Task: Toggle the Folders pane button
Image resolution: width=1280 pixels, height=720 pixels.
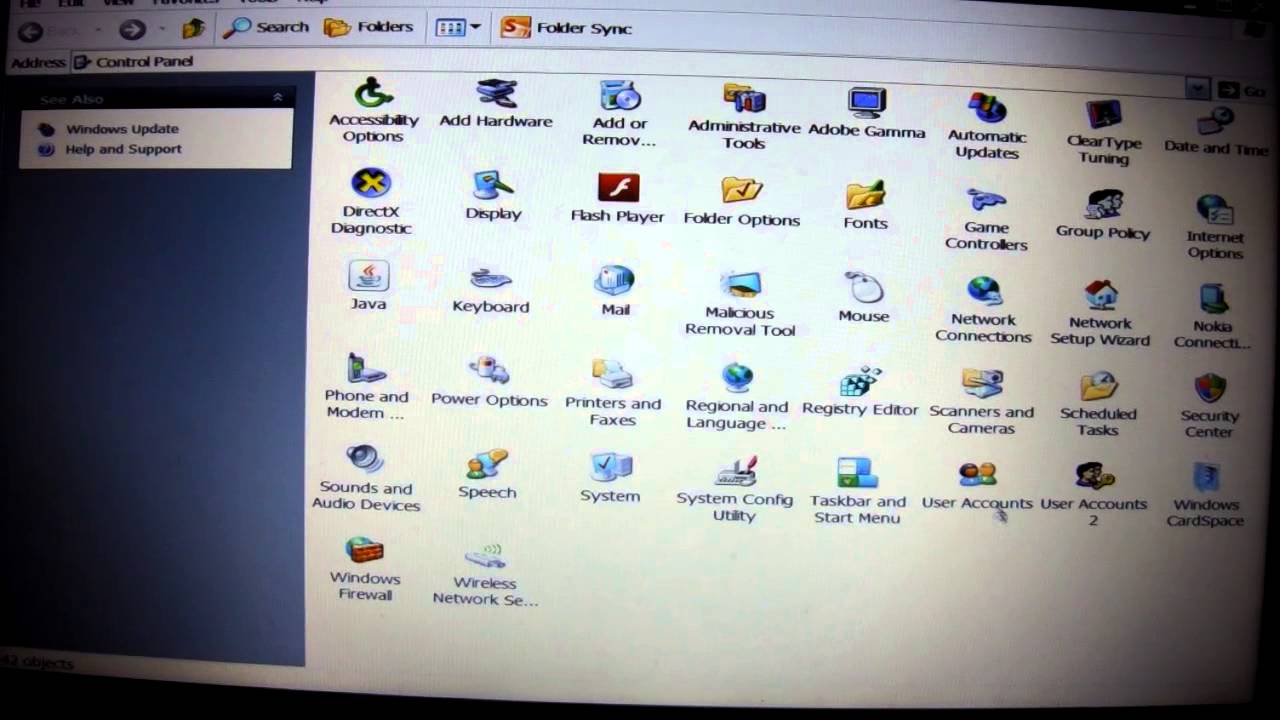Action: click(x=369, y=27)
